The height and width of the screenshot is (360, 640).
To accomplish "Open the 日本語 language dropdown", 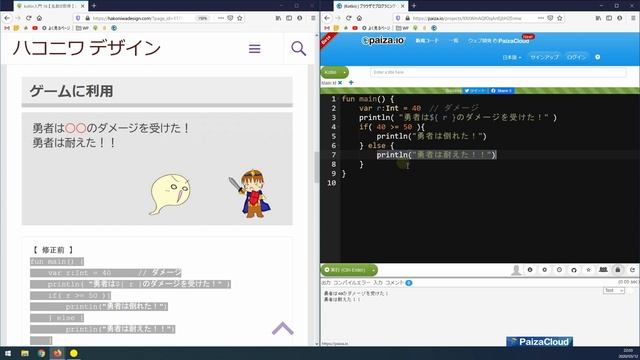I will 512,57.
